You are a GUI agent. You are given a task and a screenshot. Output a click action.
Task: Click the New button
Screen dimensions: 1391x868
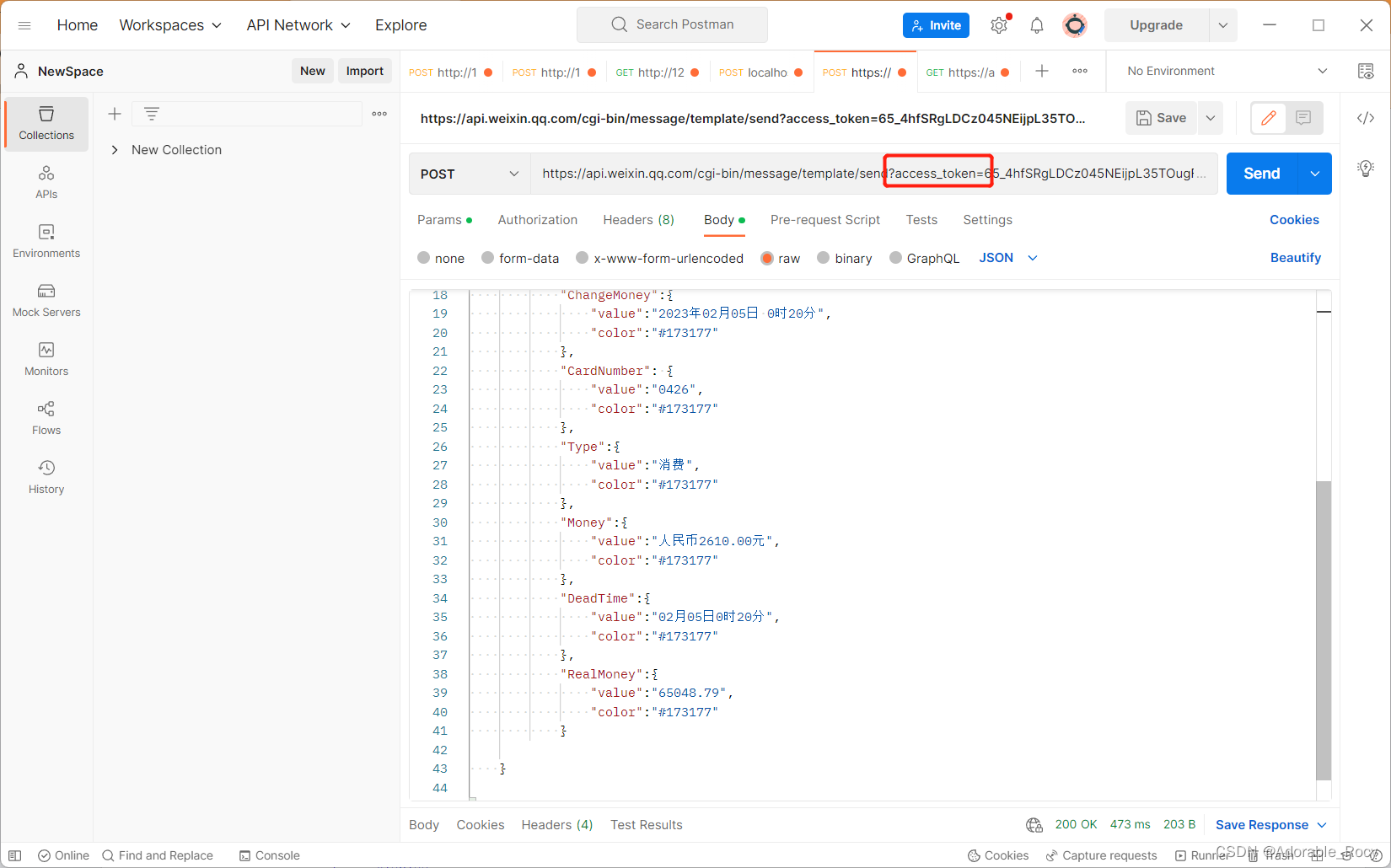313,71
